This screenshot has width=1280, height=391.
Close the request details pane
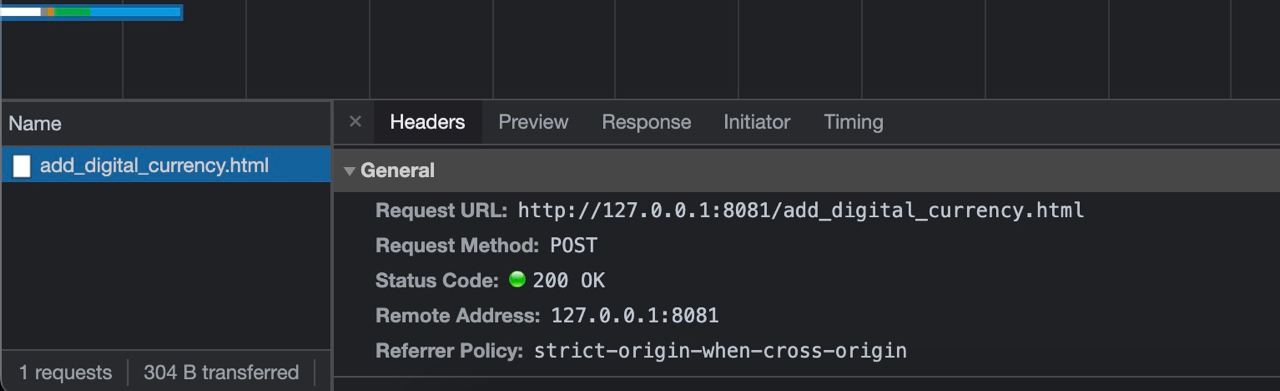pos(355,122)
